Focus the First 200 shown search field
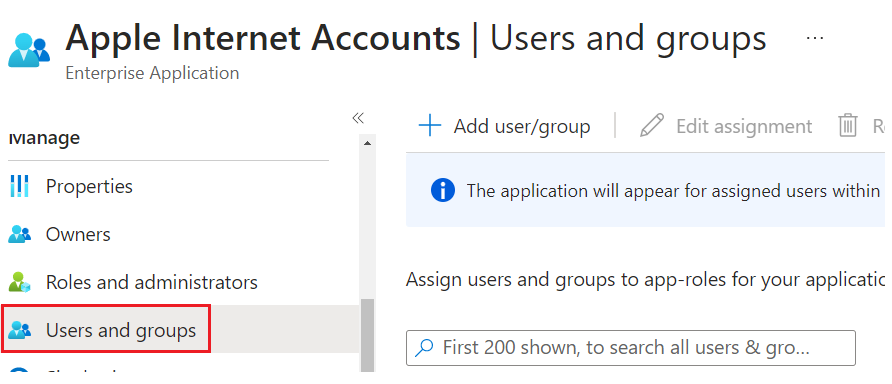 [x=631, y=348]
